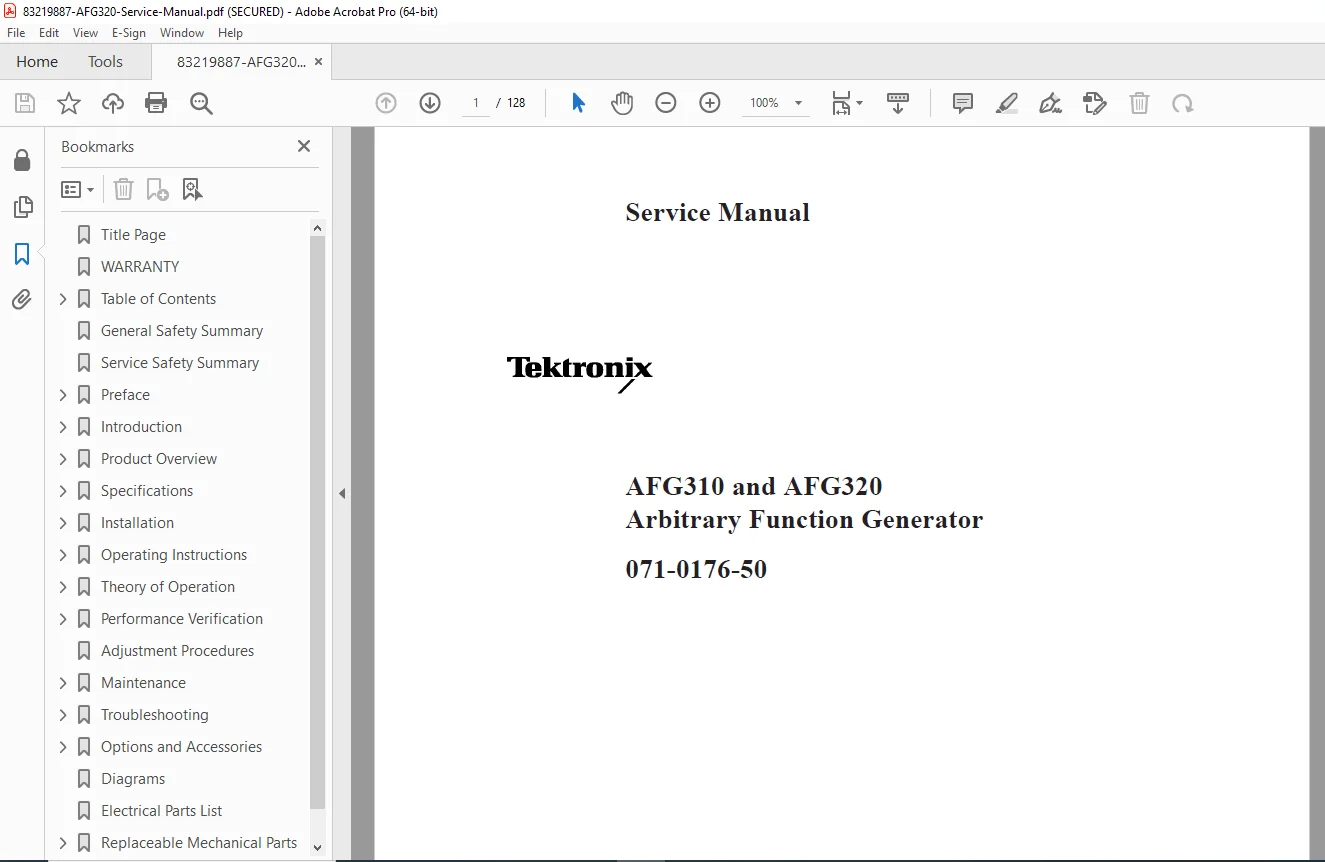Open the Electrical Parts List bookmark
The image size is (1325, 862).
point(161,811)
